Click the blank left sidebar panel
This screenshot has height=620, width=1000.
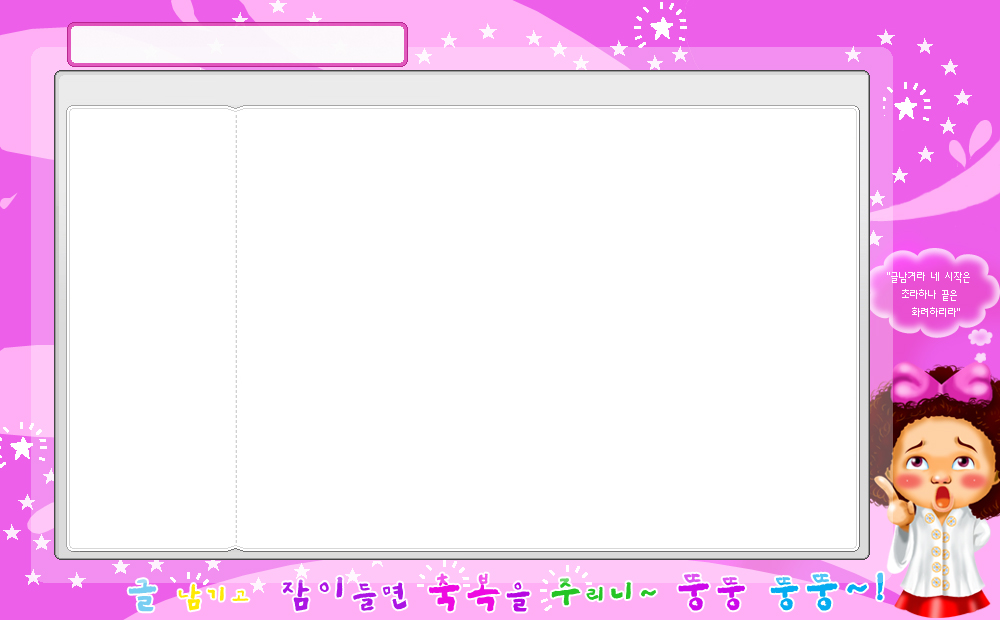click(151, 328)
